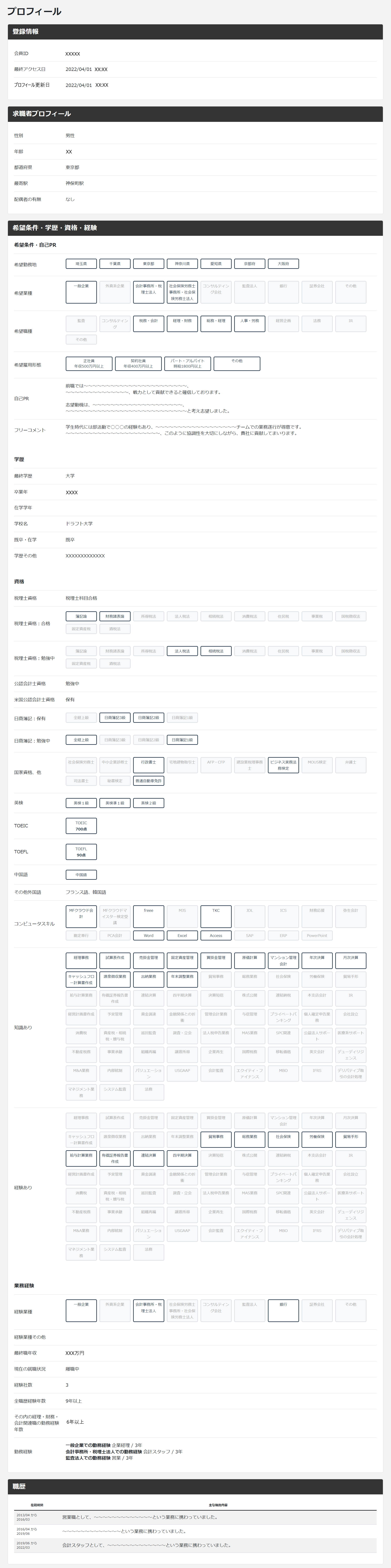The width and height of the screenshot is (391, 1568).
Task: Toggle 日商簿記2級 in 日商簿記：保有 row
Action: 149,718
